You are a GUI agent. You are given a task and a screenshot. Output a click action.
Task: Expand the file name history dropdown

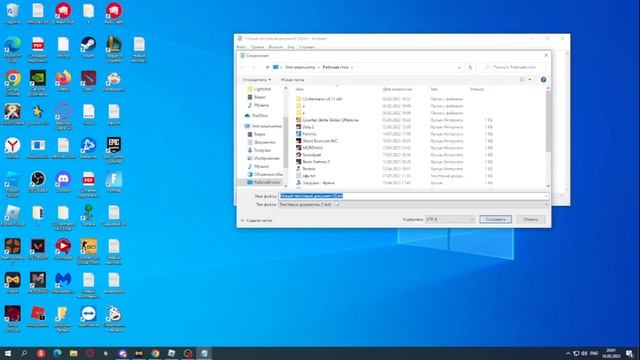click(546, 196)
